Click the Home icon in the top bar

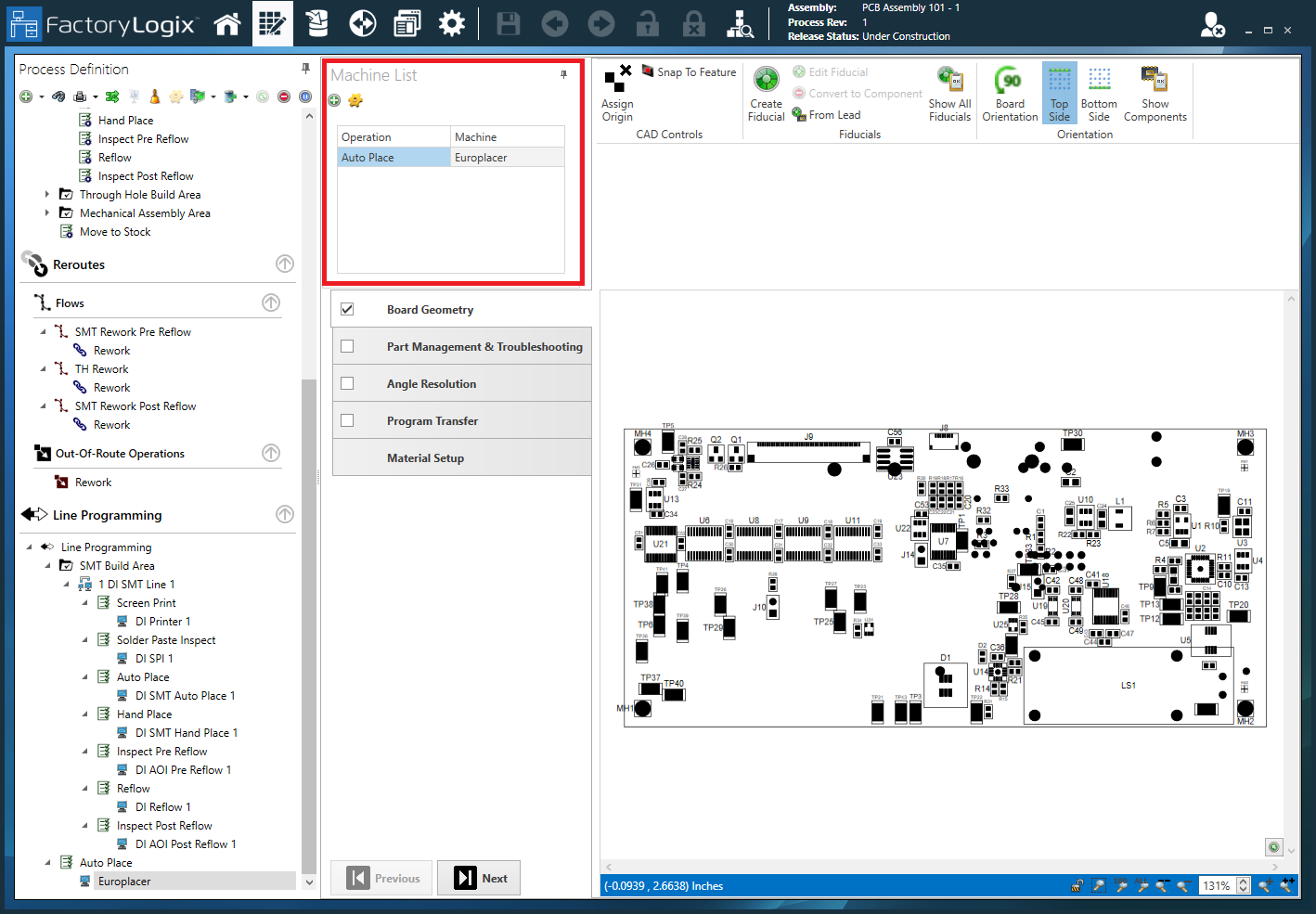(227, 24)
